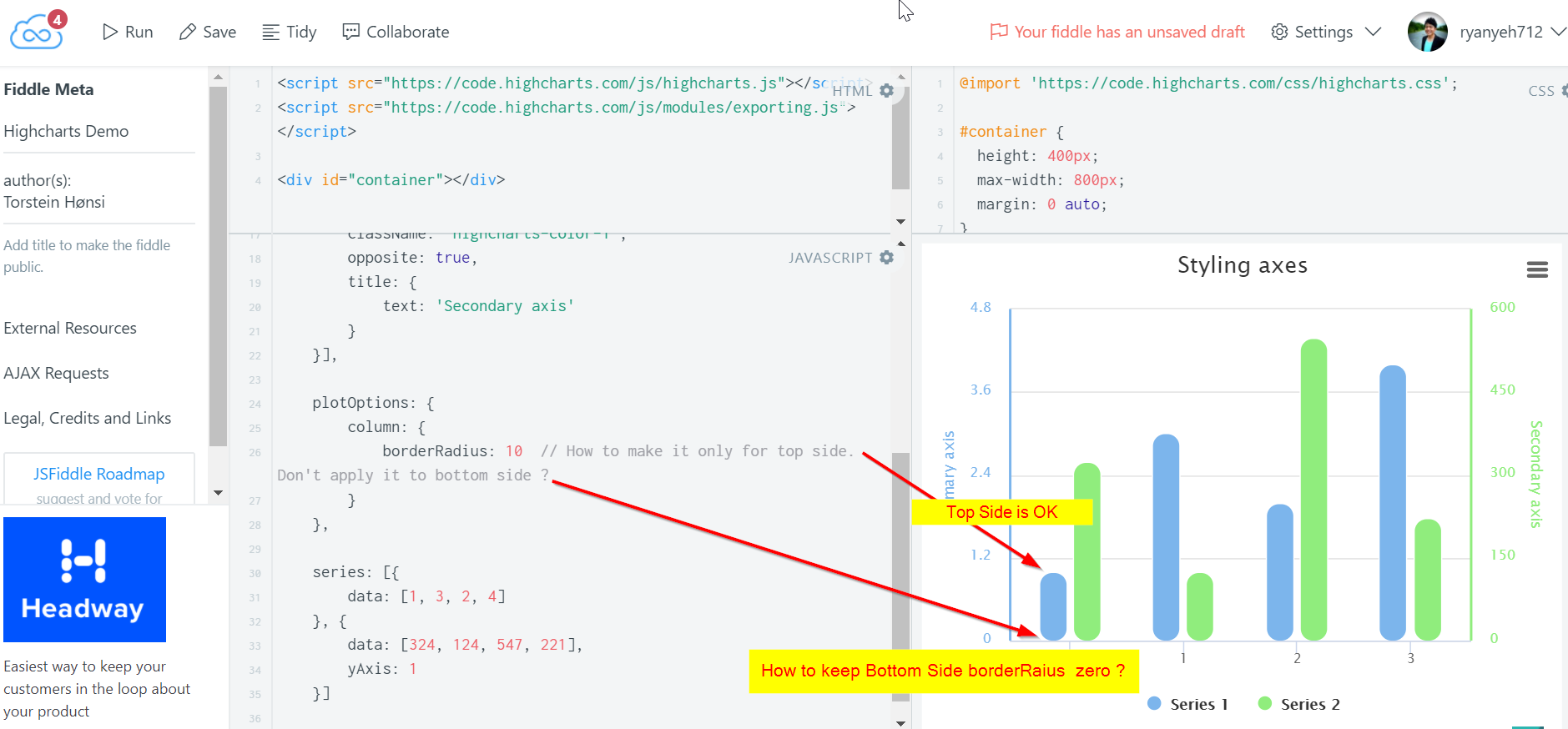
Task: Open Legal, Credits and Links section
Action: 88,418
